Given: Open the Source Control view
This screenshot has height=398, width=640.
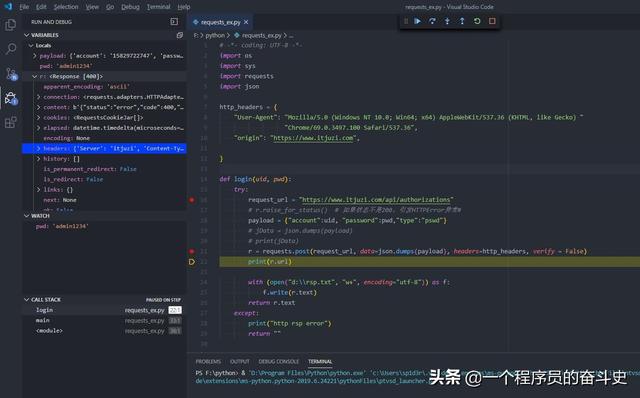Looking at the screenshot, I should (11, 73).
